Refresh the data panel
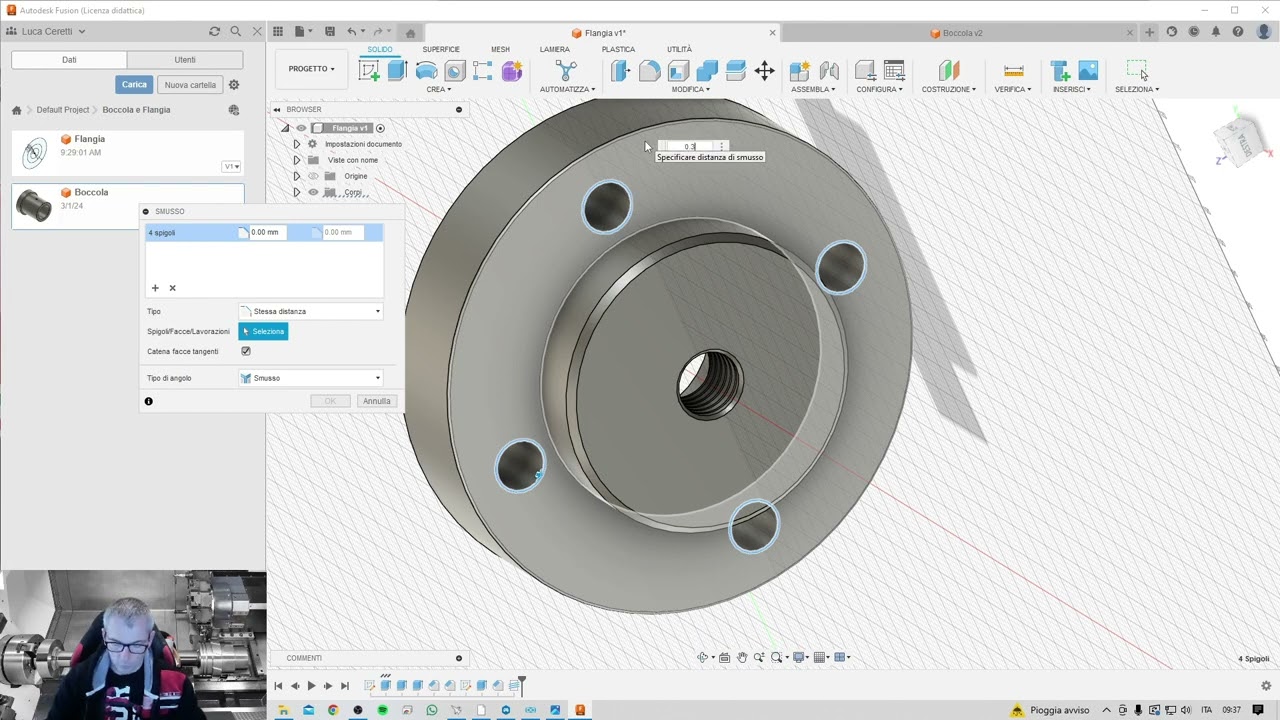1280x720 pixels. 214,32
